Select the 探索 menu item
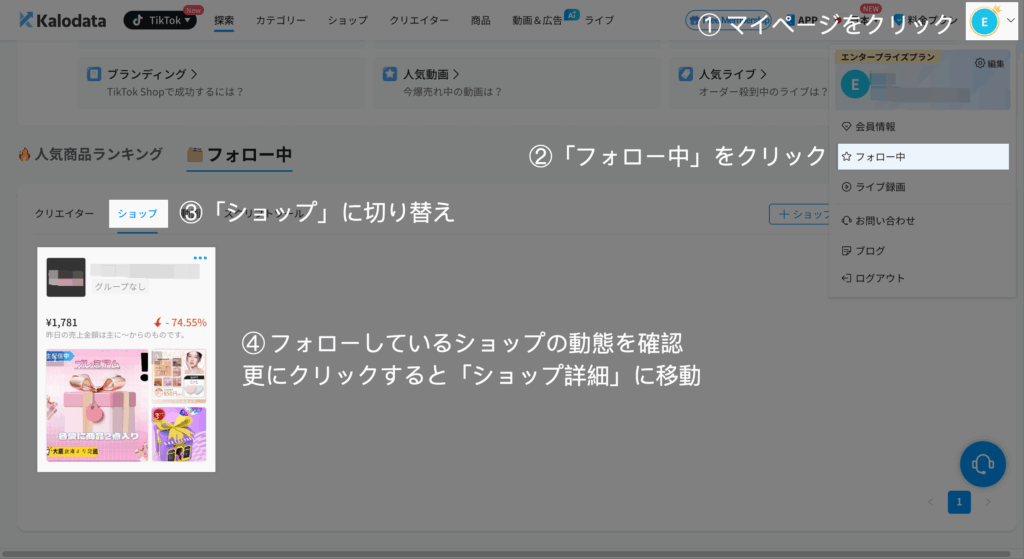Screen dimensions: 1024x559 tap(224, 20)
